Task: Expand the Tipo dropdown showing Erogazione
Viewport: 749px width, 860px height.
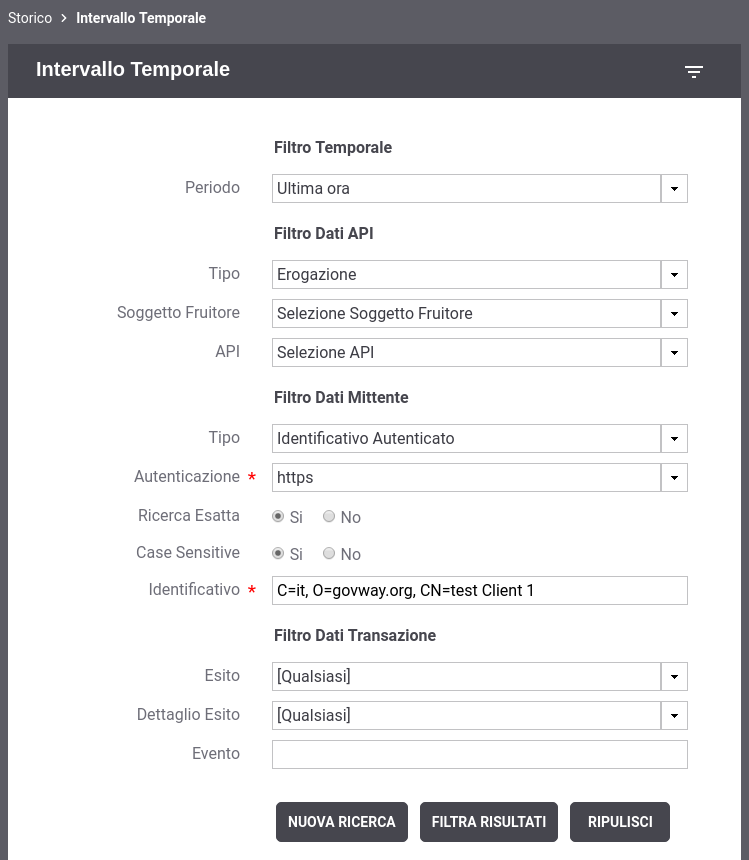Action: [x=479, y=274]
